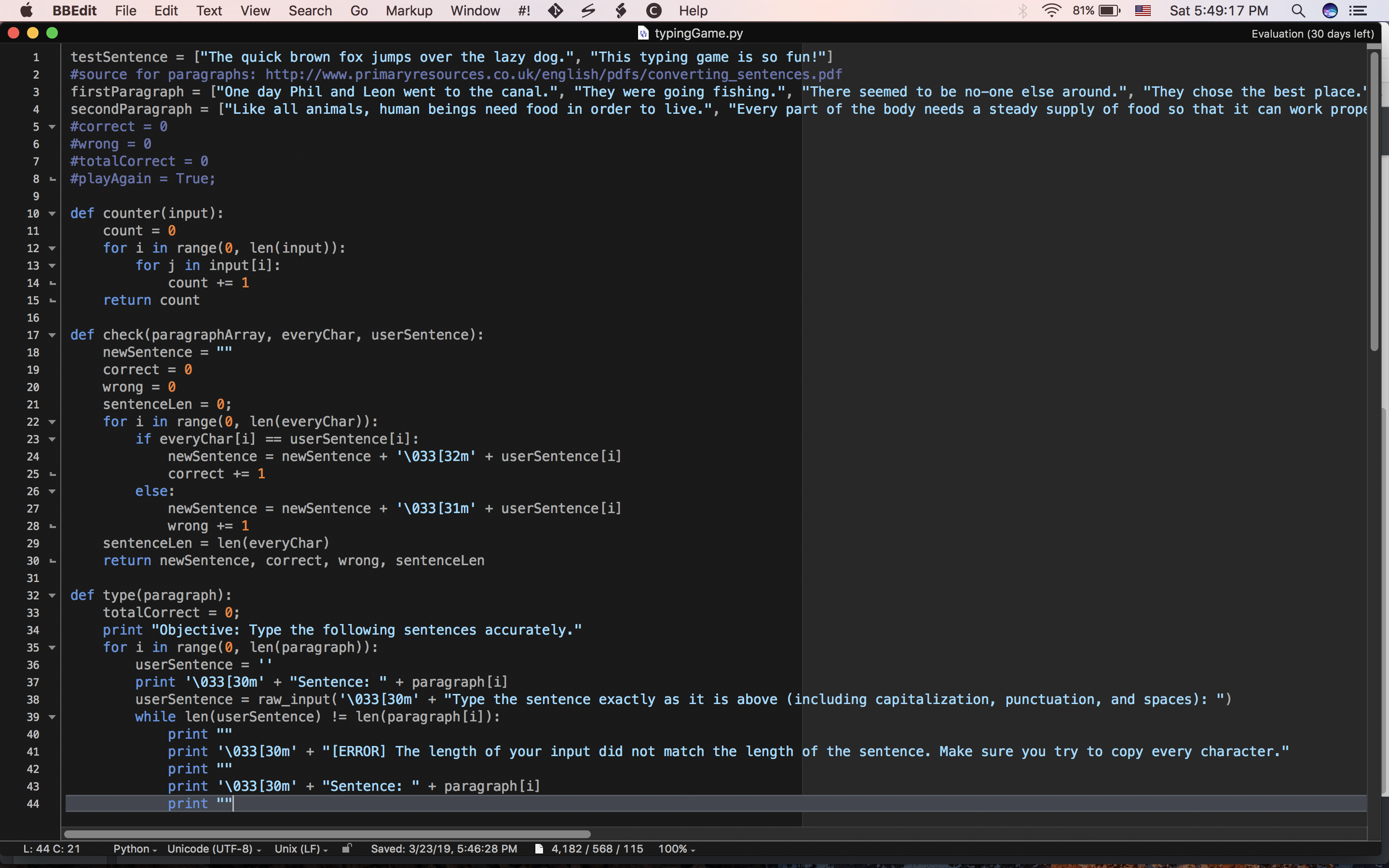Open the Search menu
The height and width of the screenshot is (868, 1389).
[310, 11]
